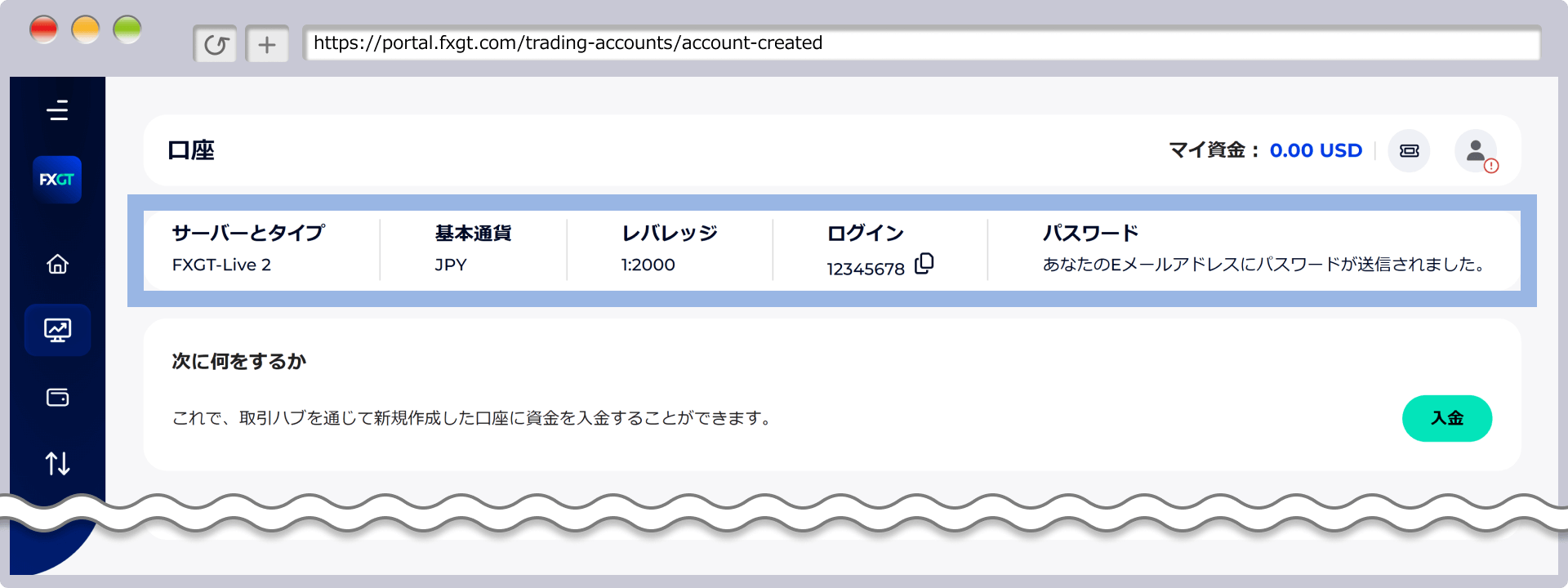
Task: Open the hamburger menu in sidebar
Action: pos(57,110)
